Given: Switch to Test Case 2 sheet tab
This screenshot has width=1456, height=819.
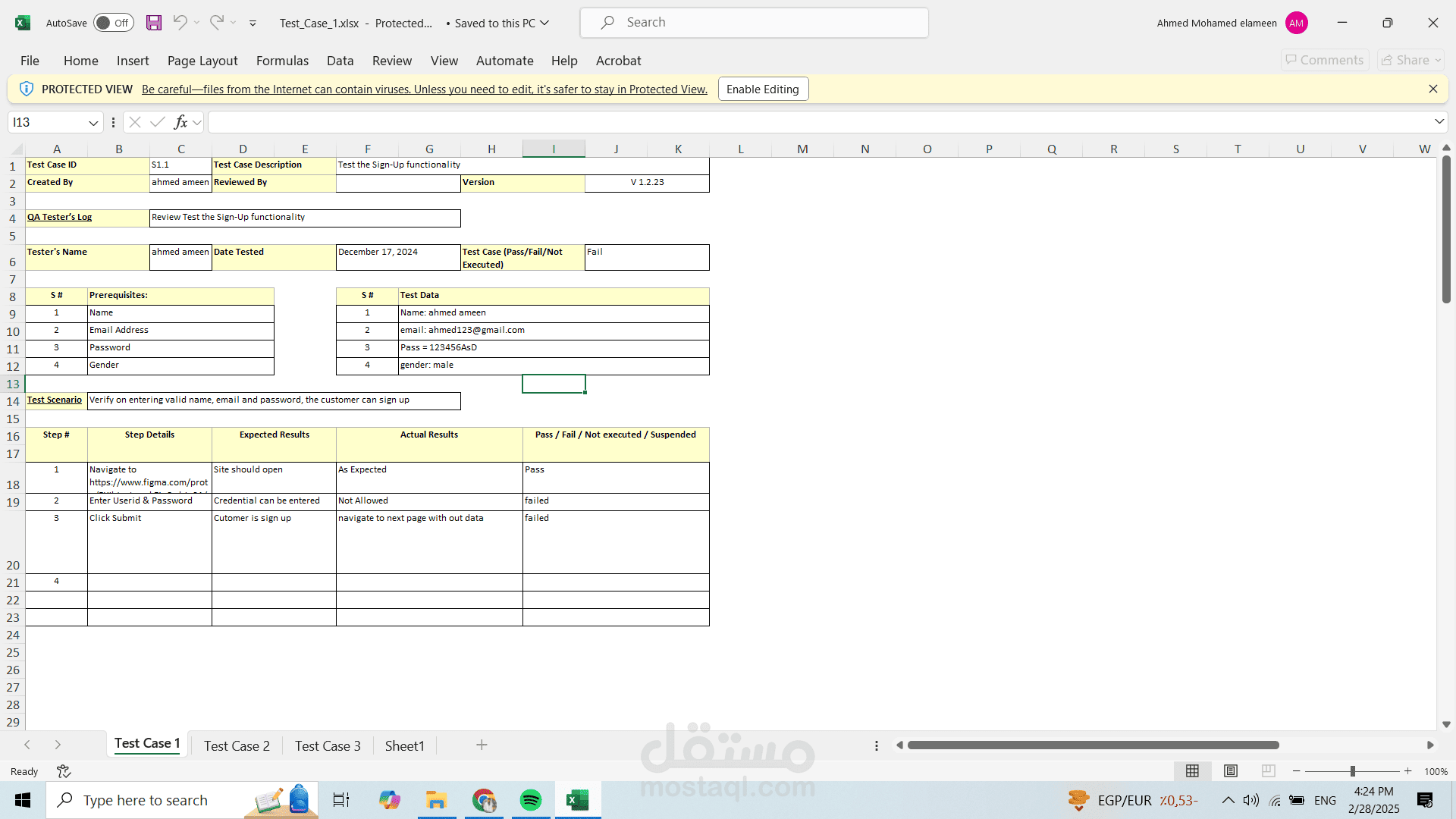Looking at the screenshot, I should point(237,746).
